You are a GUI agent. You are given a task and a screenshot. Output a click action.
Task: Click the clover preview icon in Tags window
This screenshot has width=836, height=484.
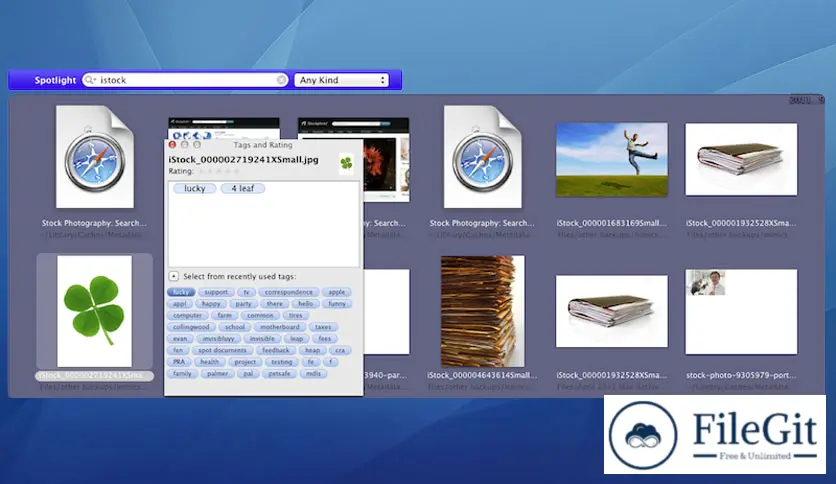coord(347,163)
